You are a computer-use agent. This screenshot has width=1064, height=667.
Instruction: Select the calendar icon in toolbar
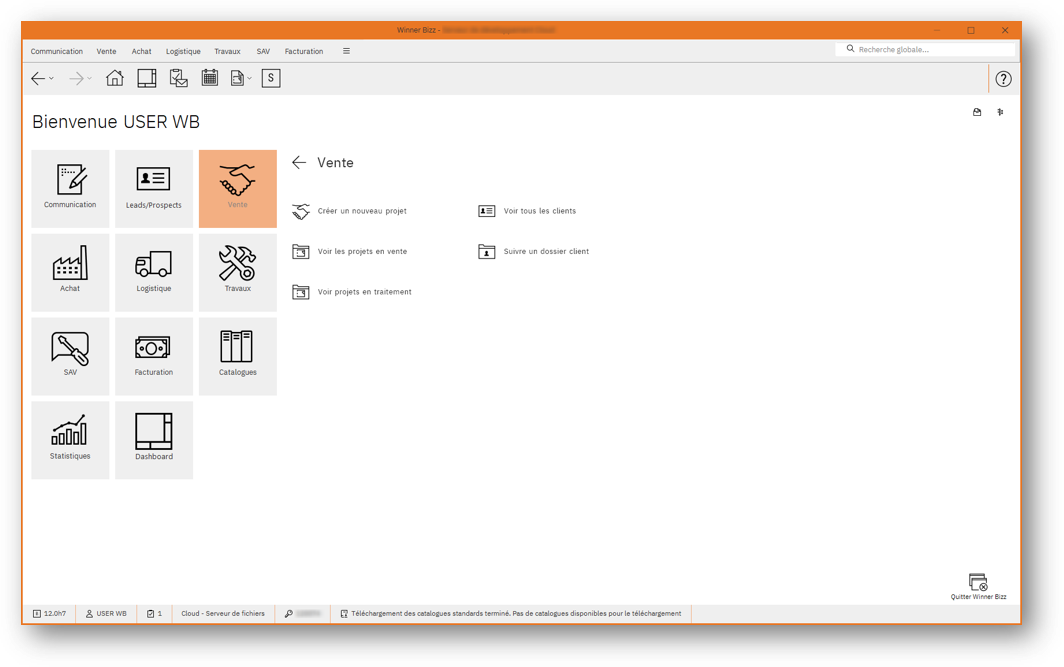tap(210, 77)
